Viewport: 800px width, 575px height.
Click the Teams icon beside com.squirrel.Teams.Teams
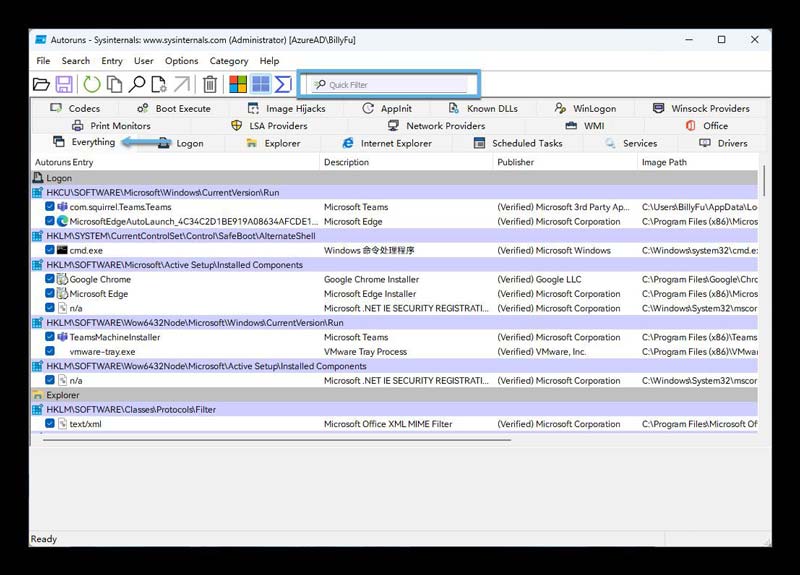click(x=62, y=207)
